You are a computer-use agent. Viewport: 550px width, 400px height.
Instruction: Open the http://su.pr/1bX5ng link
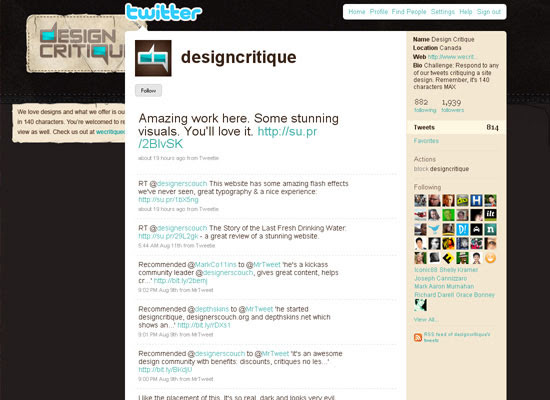point(168,200)
